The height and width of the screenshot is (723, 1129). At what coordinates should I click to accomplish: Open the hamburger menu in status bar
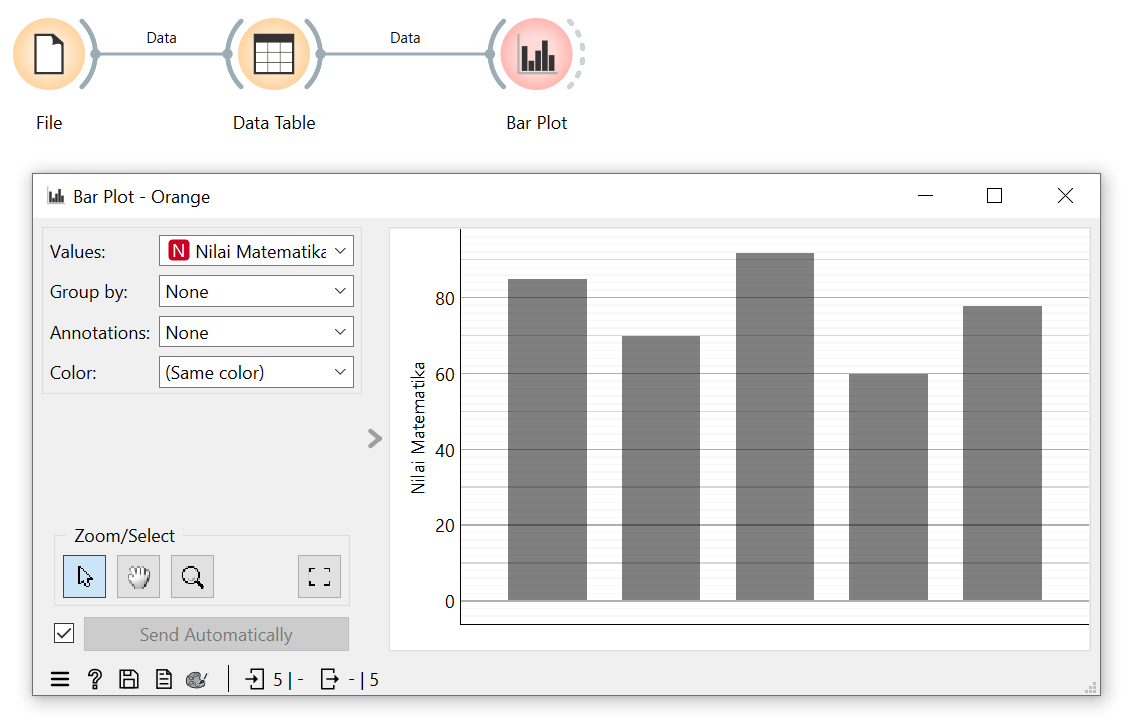(x=60, y=680)
